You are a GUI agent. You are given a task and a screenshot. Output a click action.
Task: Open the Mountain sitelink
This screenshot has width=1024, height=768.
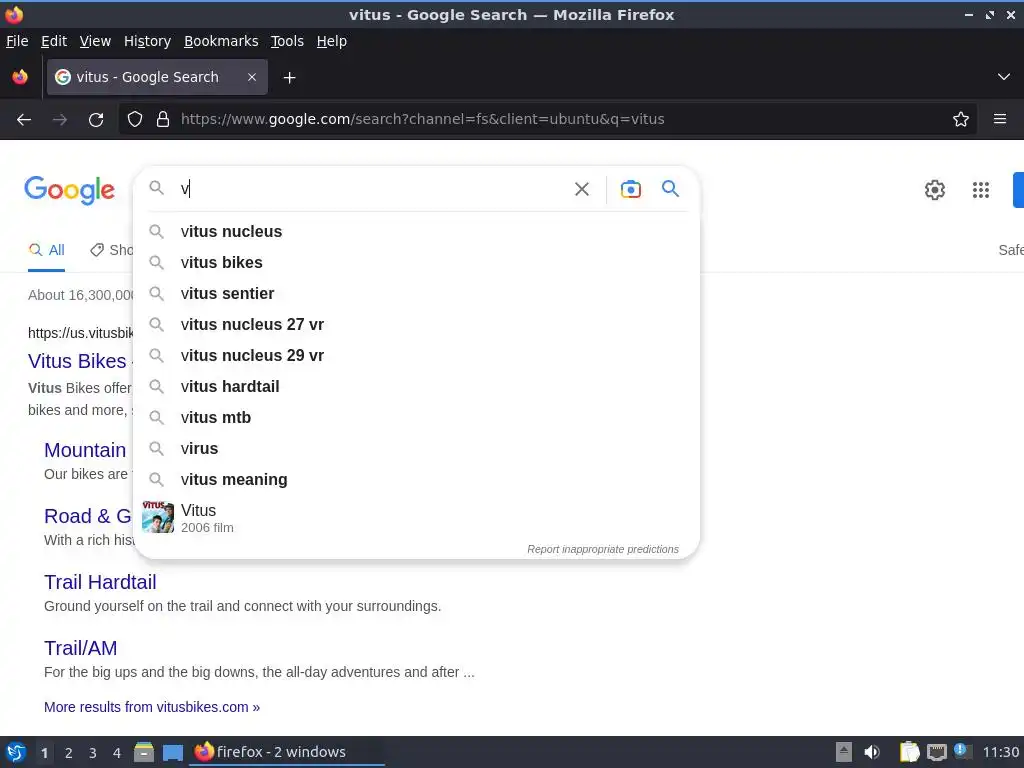point(85,450)
